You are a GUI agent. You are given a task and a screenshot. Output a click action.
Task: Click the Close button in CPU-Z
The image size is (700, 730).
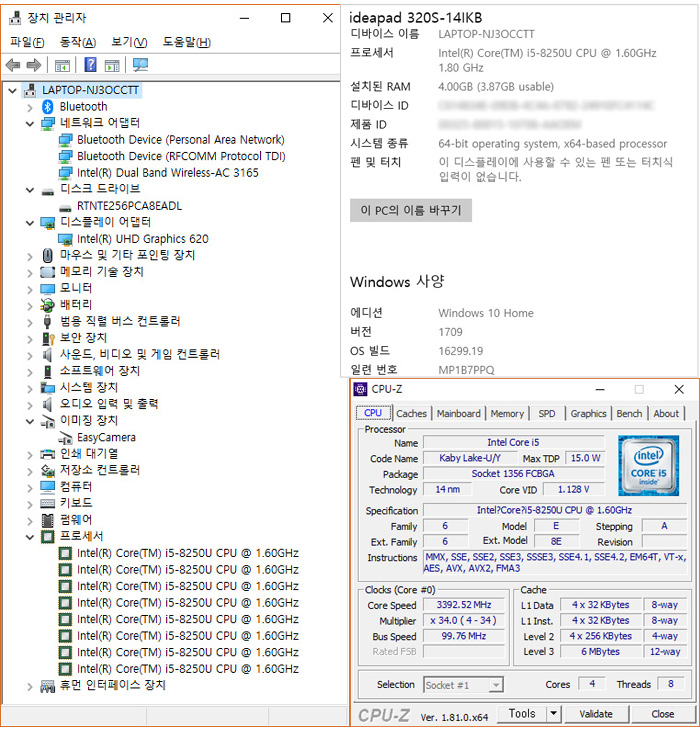click(662, 714)
